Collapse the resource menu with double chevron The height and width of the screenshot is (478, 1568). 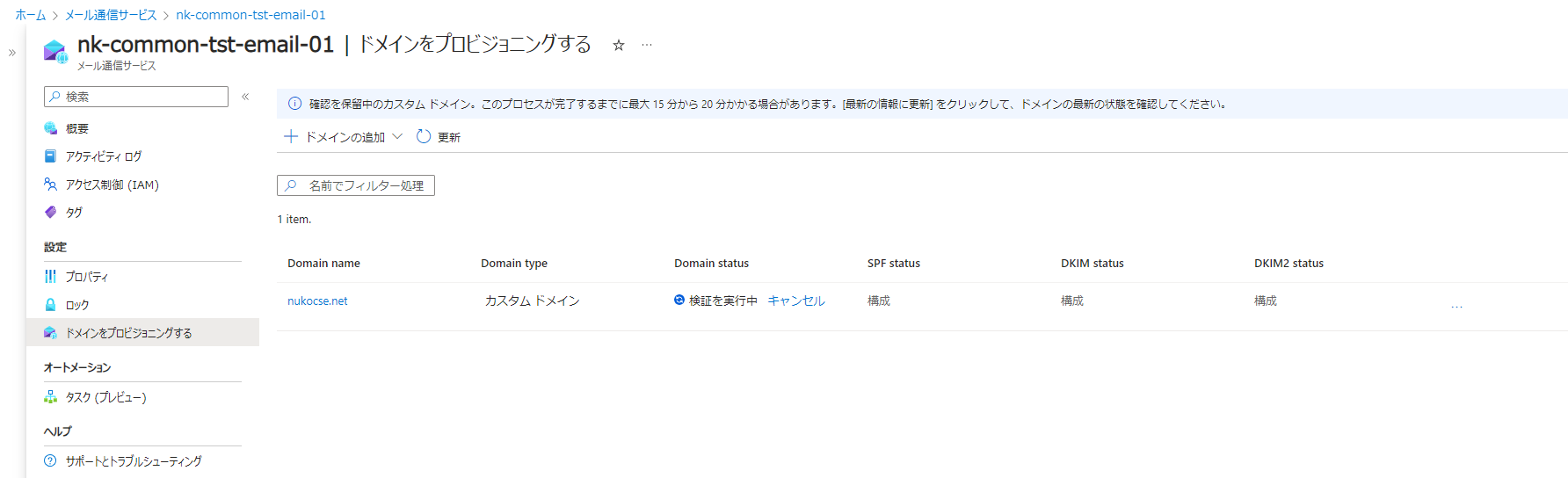[245, 97]
